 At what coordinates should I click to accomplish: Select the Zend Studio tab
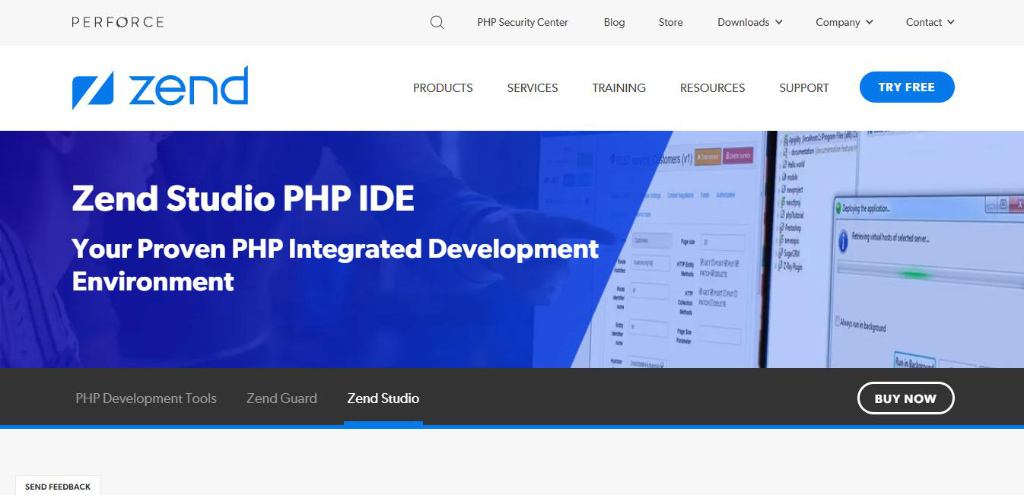383,398
